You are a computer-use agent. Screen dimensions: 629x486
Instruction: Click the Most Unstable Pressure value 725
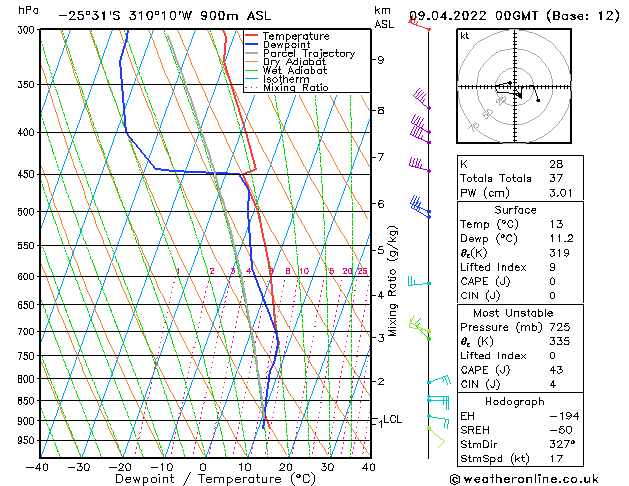coord(560,327)
